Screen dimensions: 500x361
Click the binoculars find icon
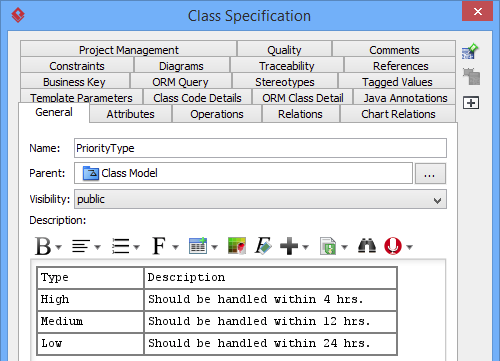[x=367, y=246]
